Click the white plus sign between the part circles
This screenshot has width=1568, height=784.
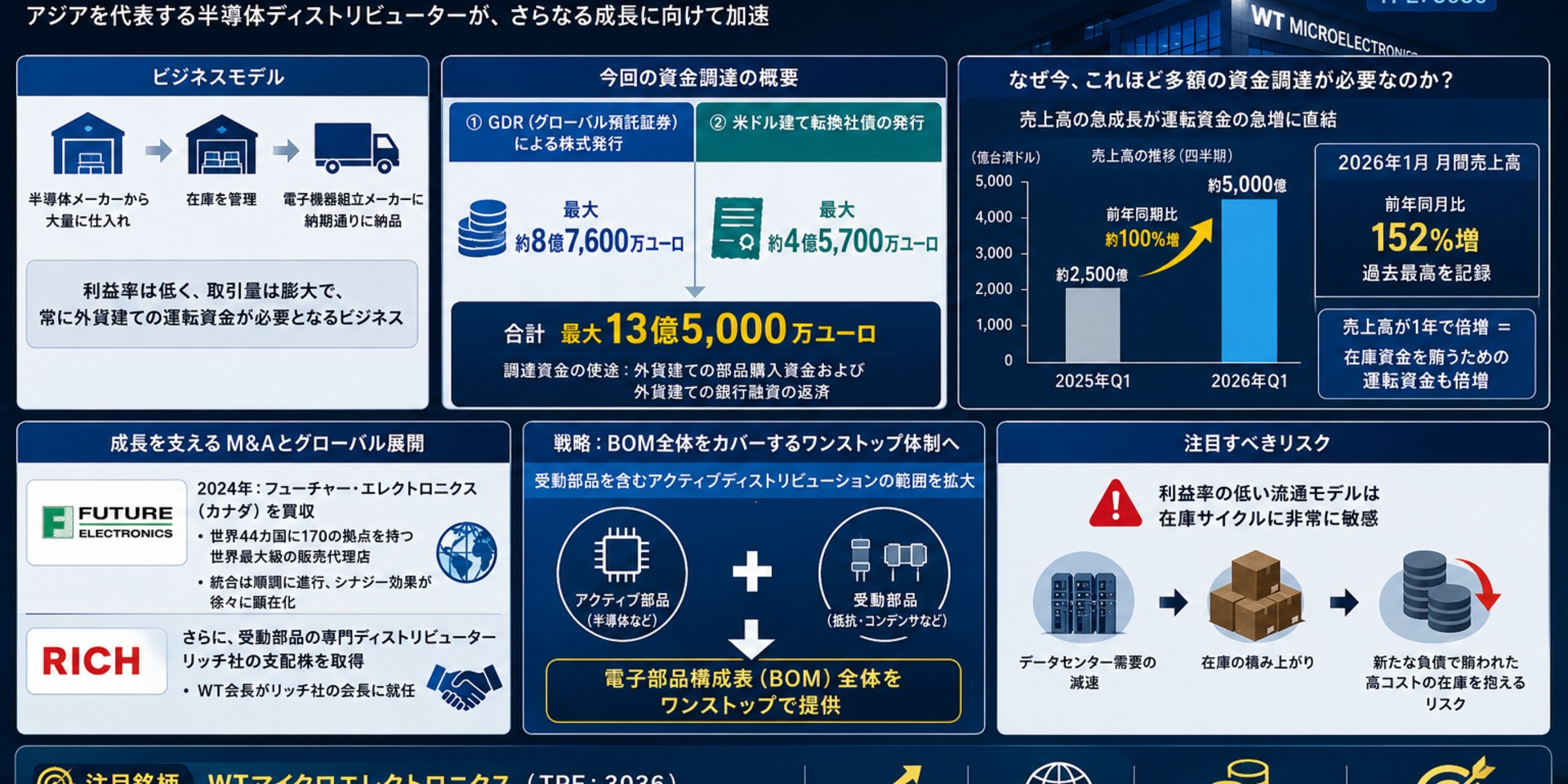[x=752, y=571]
